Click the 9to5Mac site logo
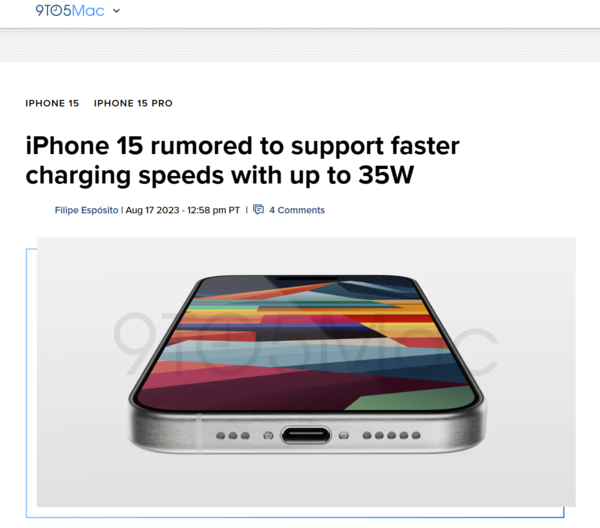Image resolution: width=600 pixels, height=528 pixels. point(70,11)
